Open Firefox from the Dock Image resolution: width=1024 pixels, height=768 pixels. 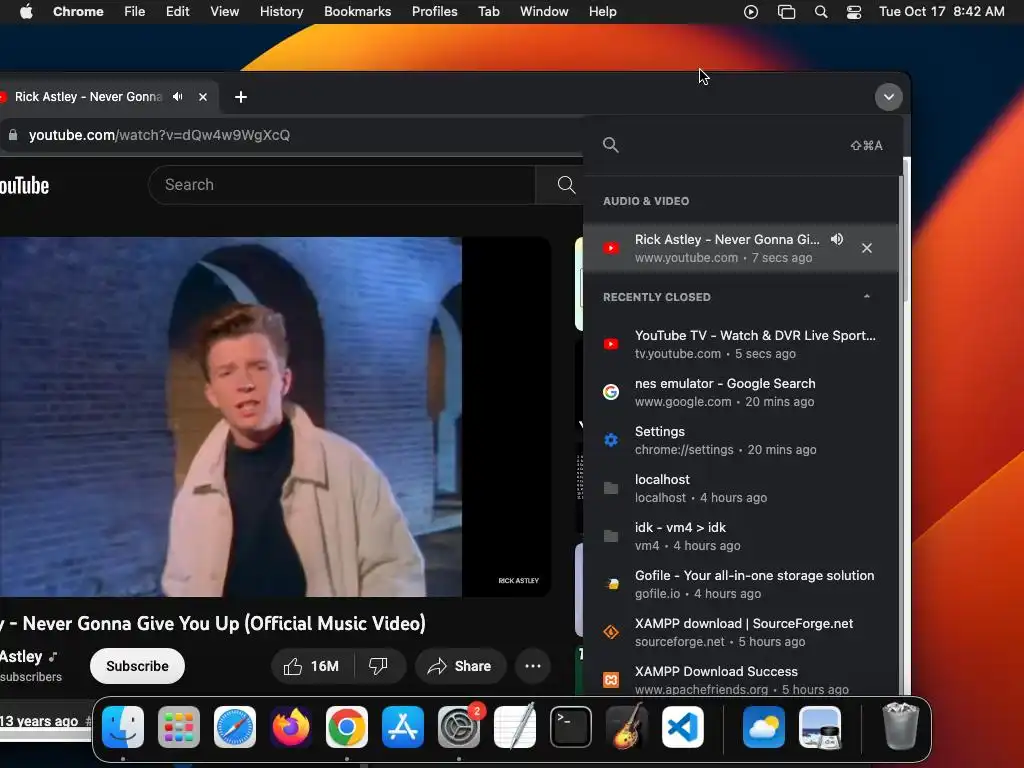(x=291, y=727)
